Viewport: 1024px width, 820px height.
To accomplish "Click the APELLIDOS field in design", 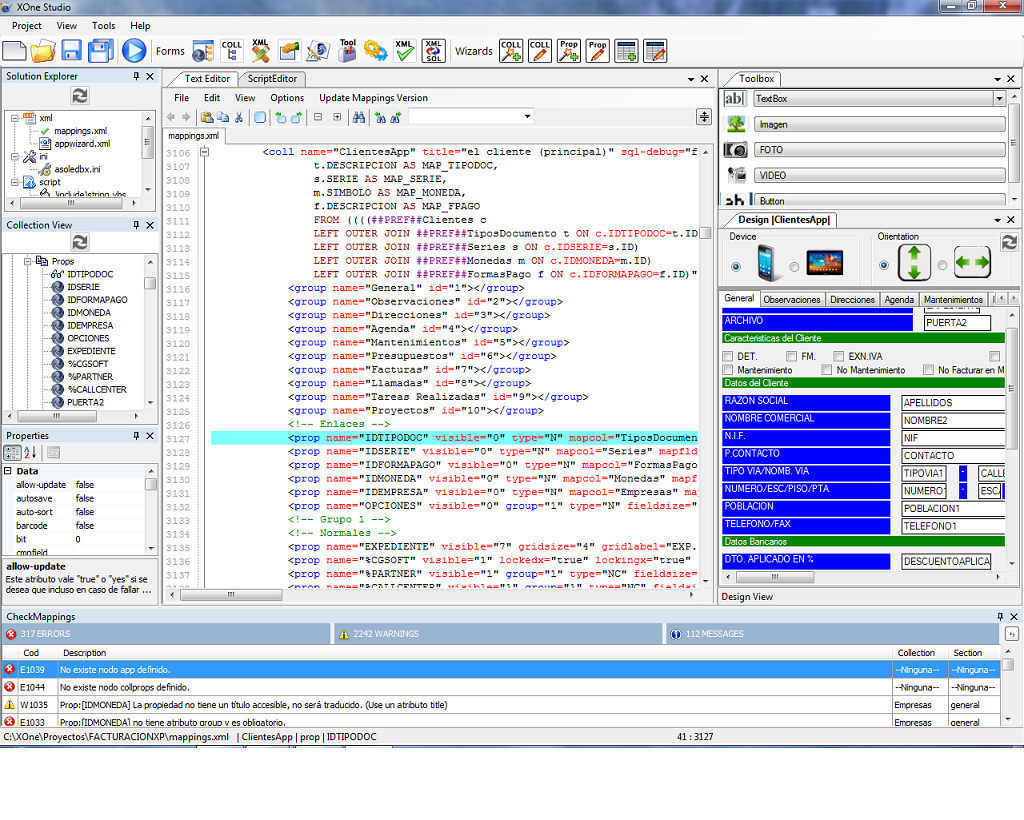I will tap(953, 403).
